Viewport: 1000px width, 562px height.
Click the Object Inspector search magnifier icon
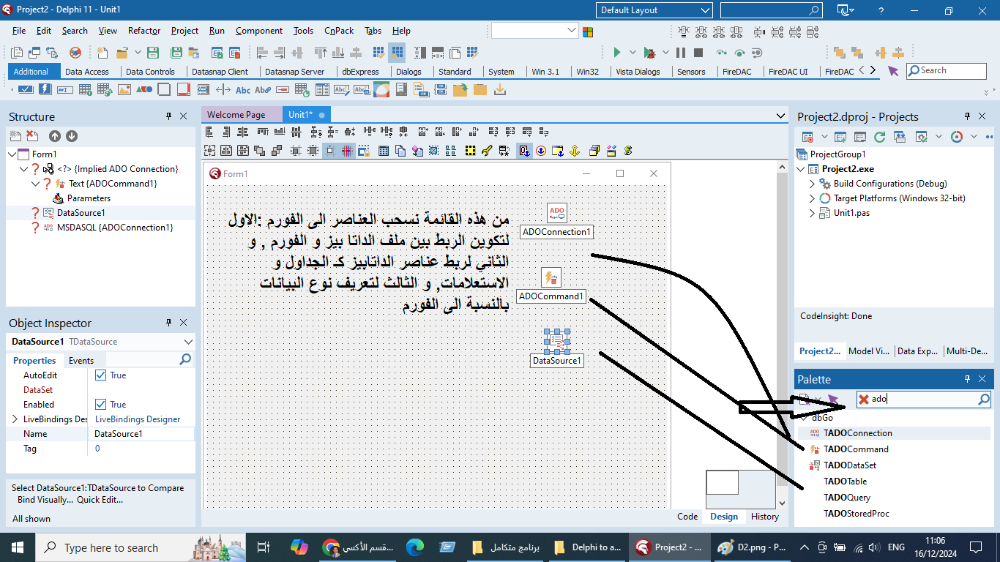pyautogui.click(x=185, y=360)
